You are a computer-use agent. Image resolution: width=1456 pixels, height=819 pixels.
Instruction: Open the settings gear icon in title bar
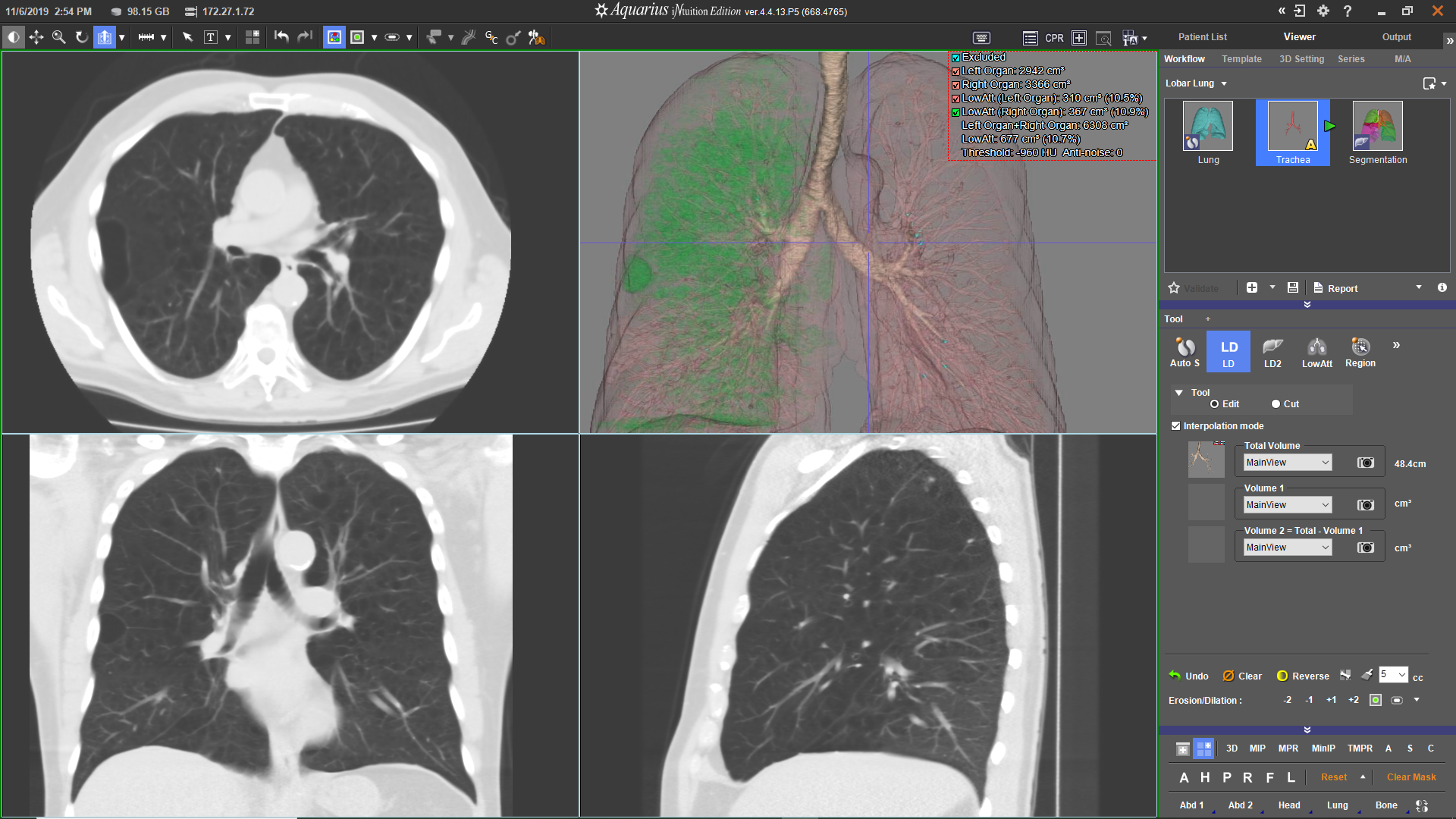1323,11
